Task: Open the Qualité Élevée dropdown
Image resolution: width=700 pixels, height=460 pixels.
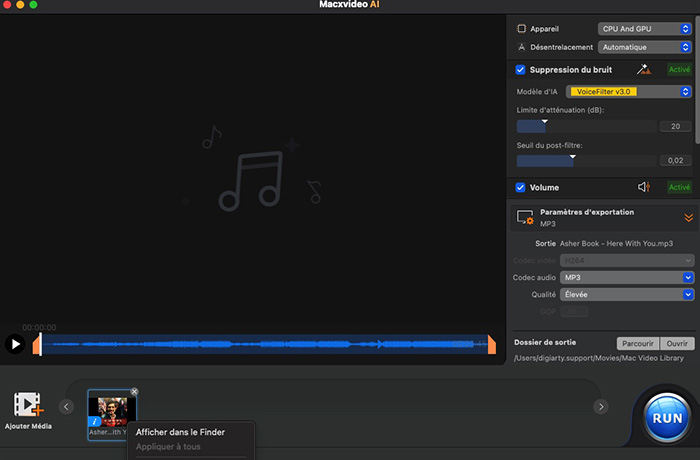Action: [x=627, y=294]
